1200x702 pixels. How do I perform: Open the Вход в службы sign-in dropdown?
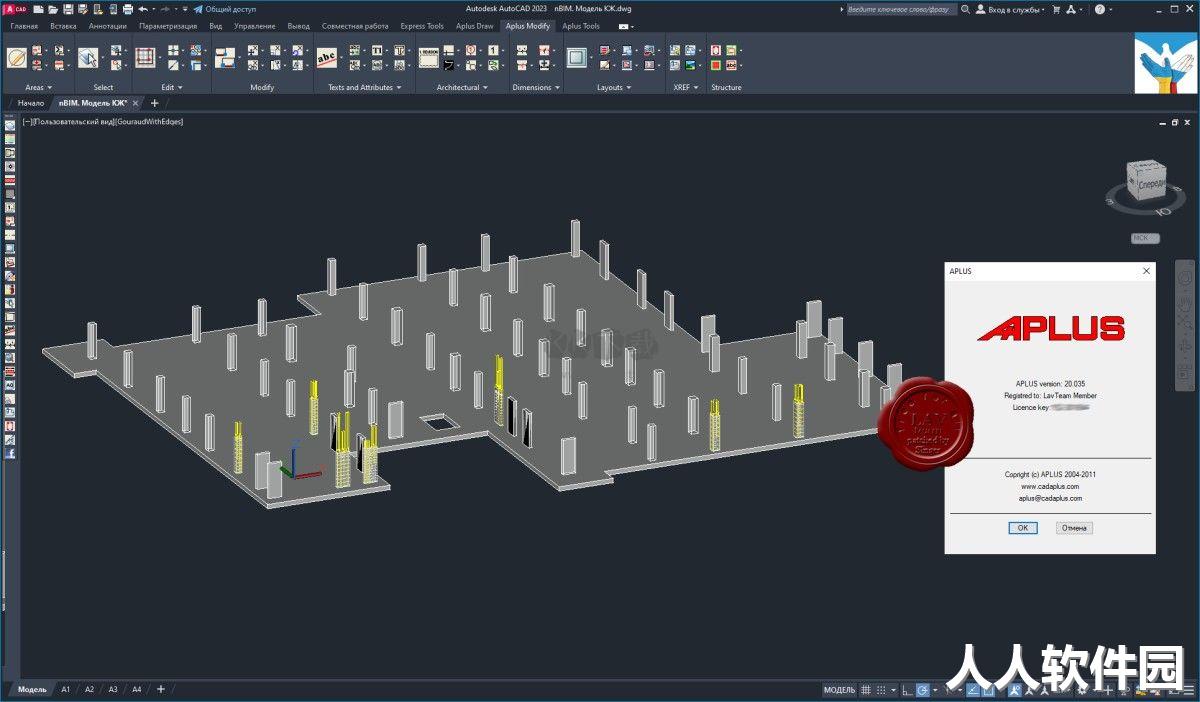pyautogui.click(x=1011, y=9)
